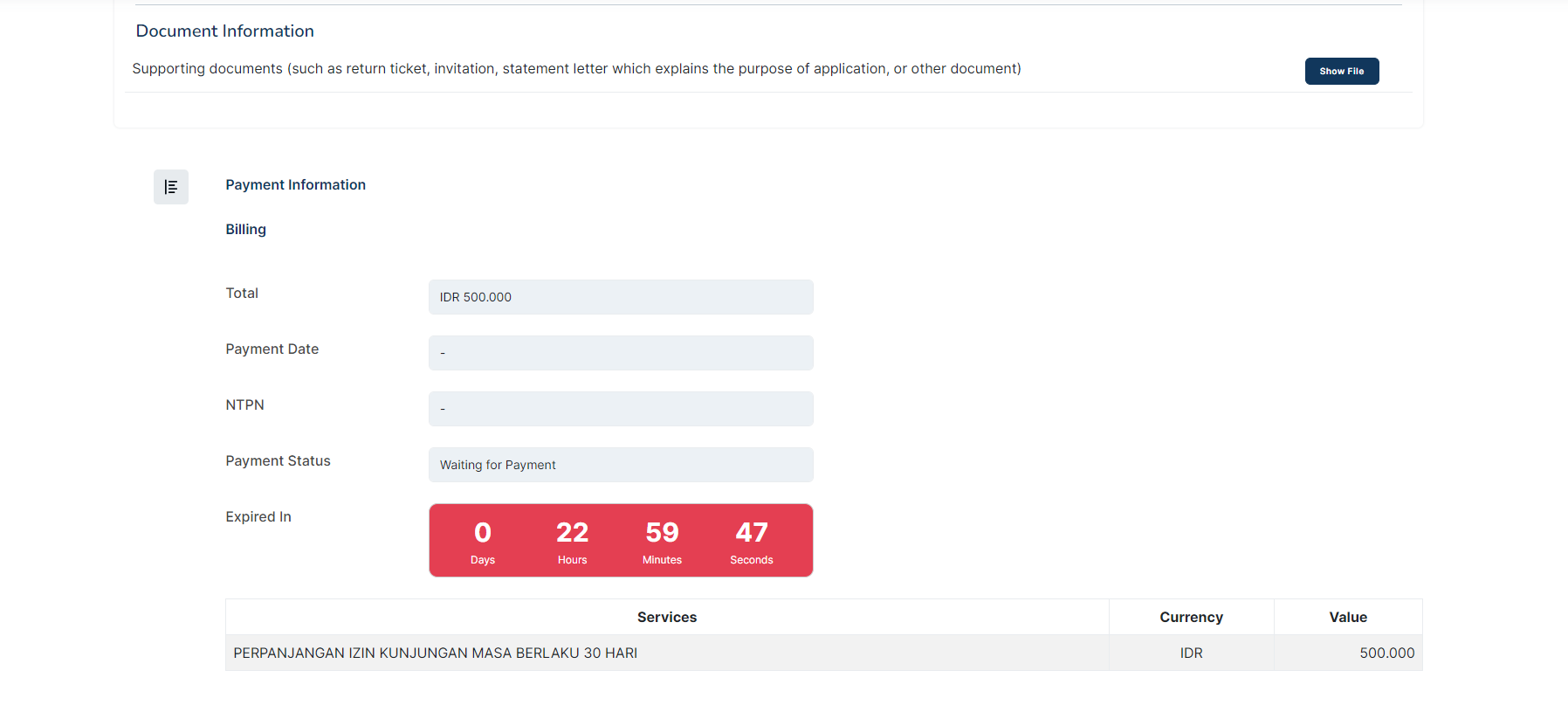This screenshot has height=726, width=1568.
Task: Click the Document Information heading
Action: pos(224,31)
